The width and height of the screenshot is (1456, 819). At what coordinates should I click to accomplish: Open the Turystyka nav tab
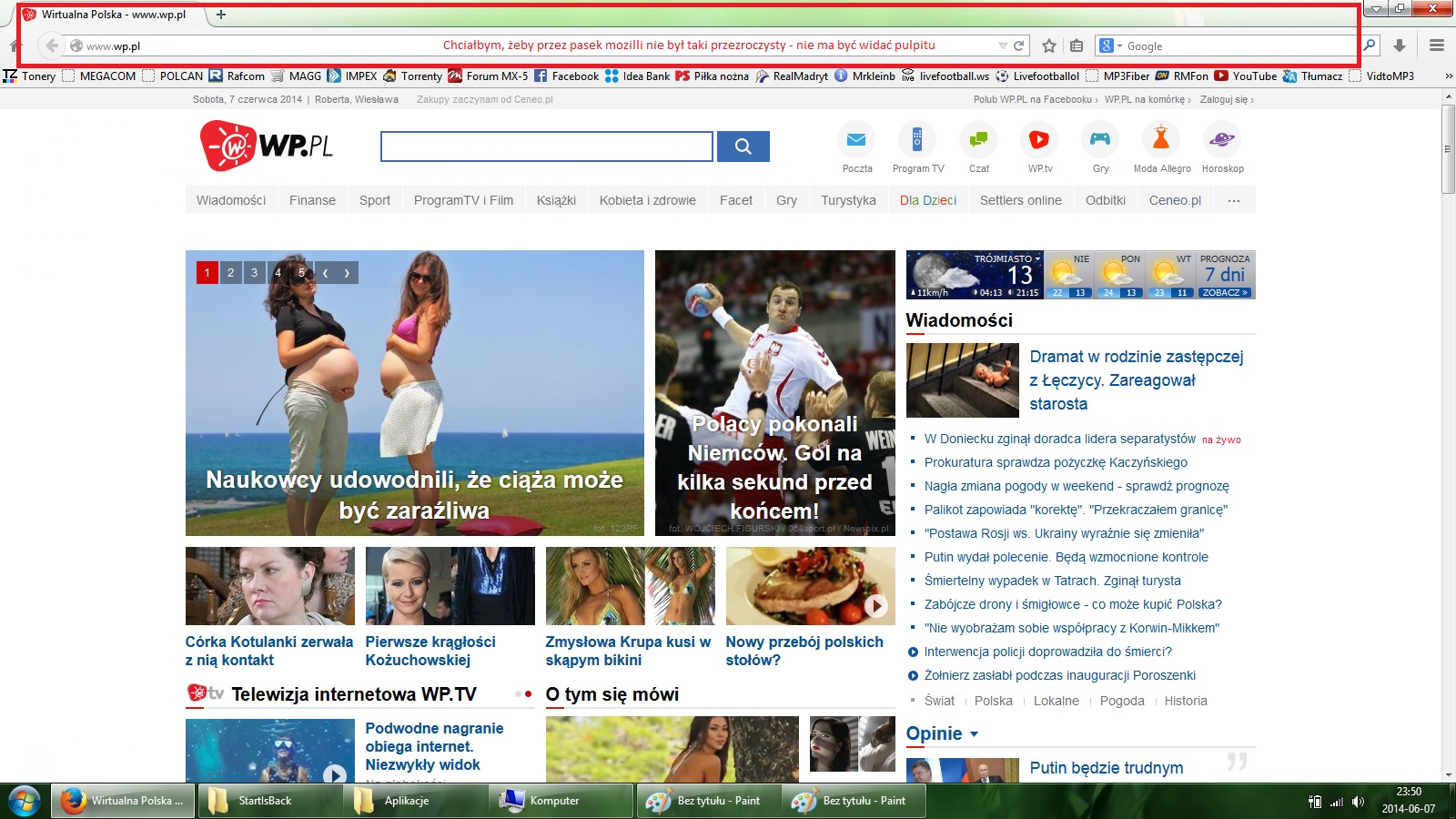(x=848, y=200)
